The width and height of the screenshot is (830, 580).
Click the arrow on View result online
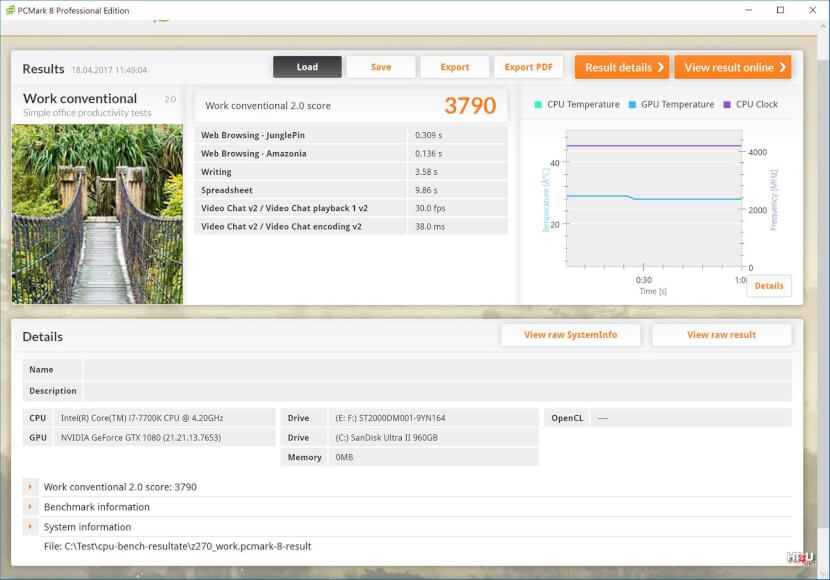(782, 67)
